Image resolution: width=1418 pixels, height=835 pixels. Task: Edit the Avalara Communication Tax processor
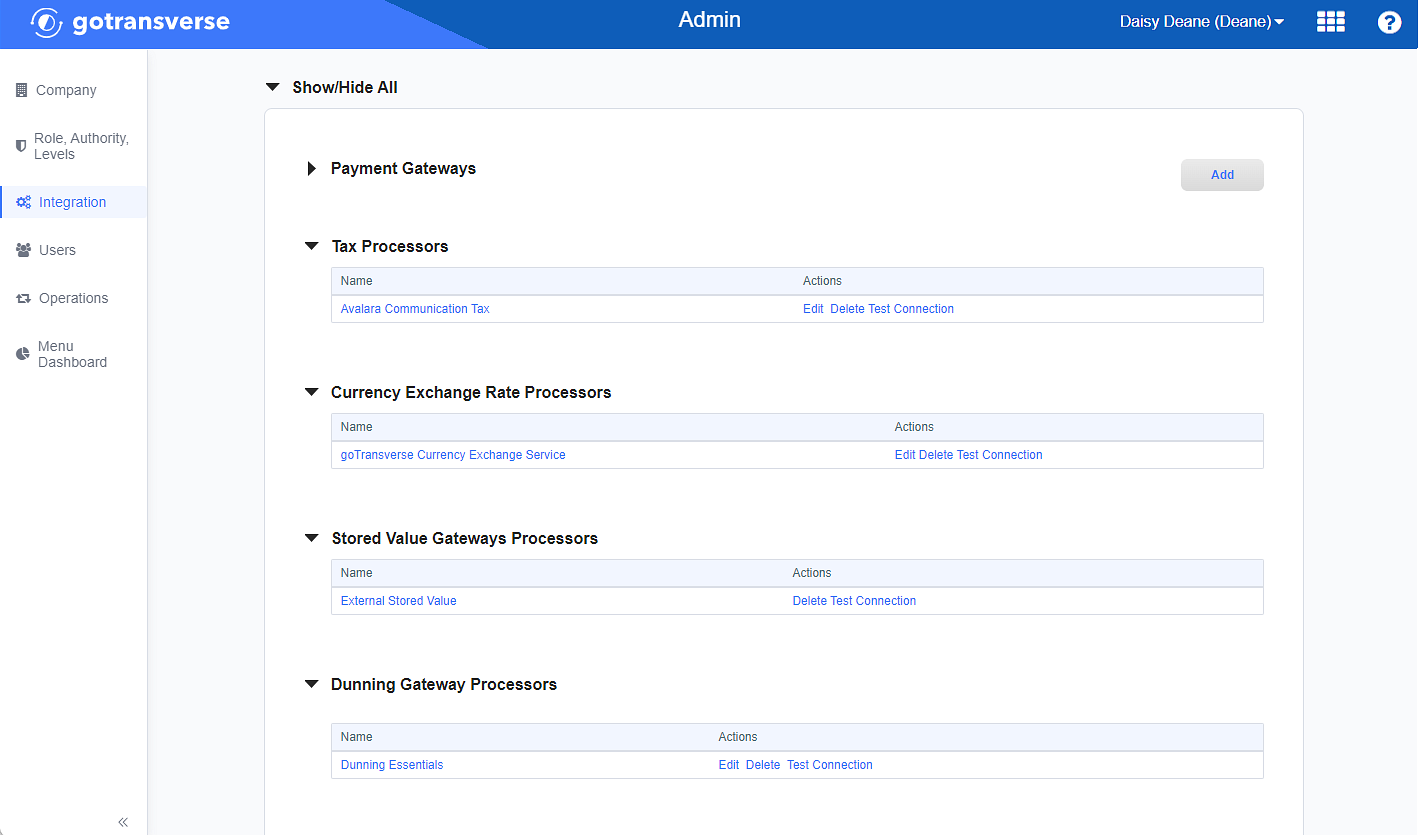coord(813,309)
